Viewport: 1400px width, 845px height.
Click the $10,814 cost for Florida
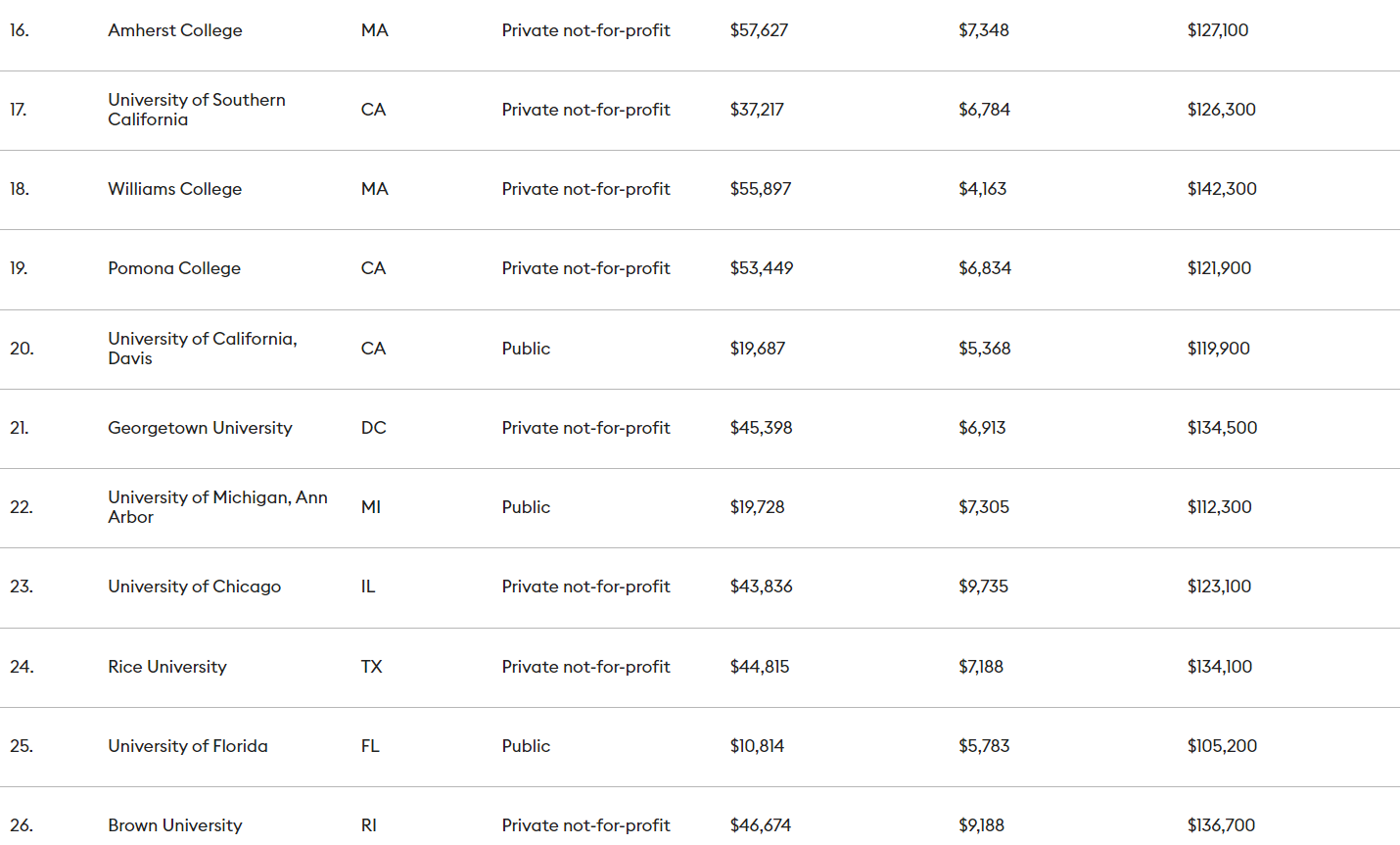757,746
